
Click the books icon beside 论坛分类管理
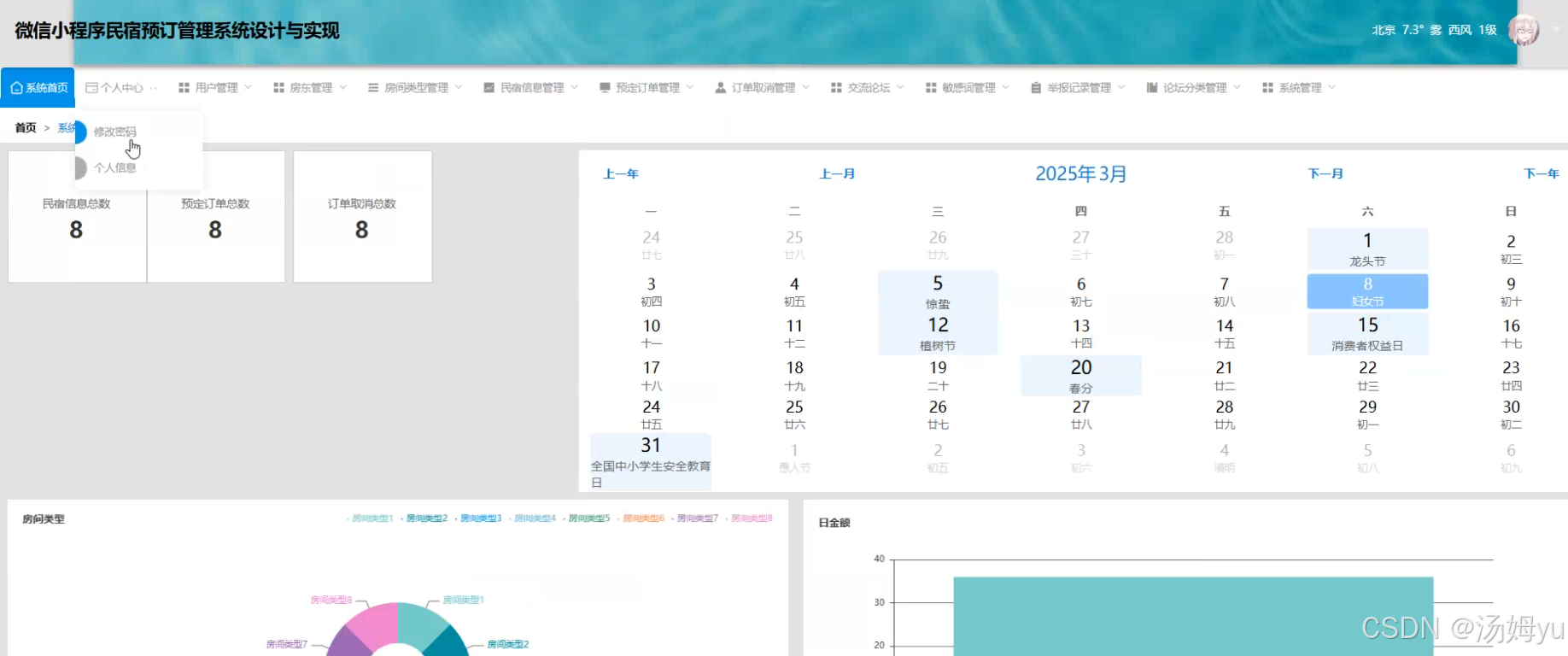point(1152,88)
